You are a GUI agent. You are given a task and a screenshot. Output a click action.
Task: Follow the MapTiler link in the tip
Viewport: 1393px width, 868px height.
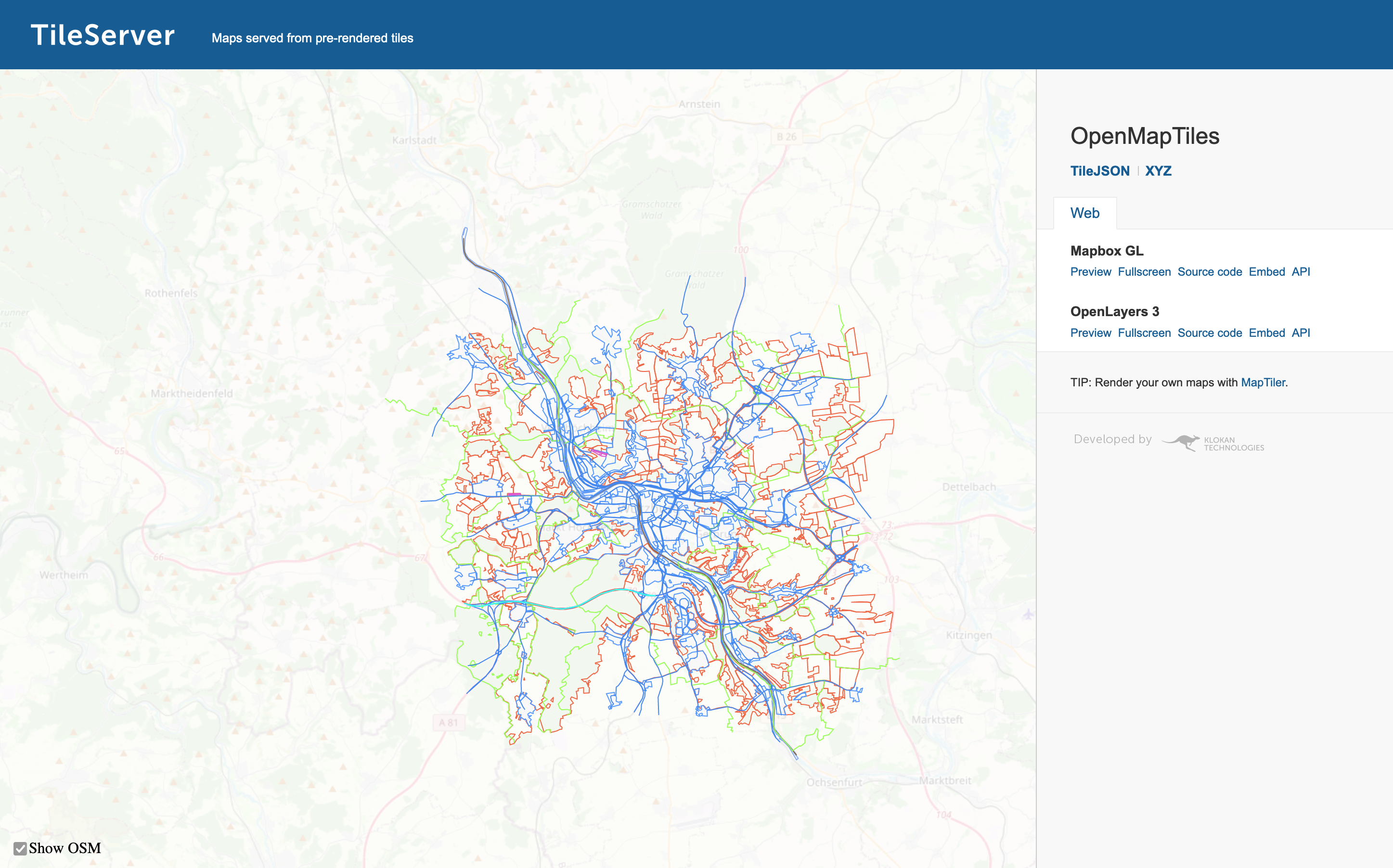[1262, 383]
